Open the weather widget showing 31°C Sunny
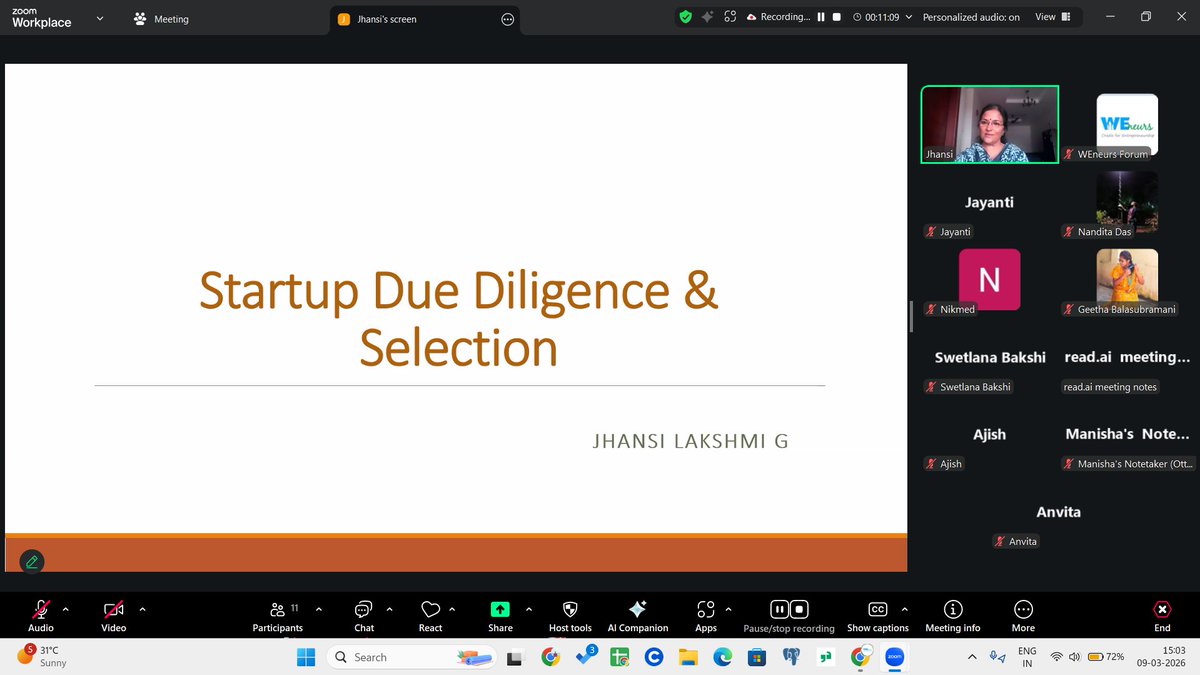The width and height of the screenshot is (1200, 675). [40, 656]
